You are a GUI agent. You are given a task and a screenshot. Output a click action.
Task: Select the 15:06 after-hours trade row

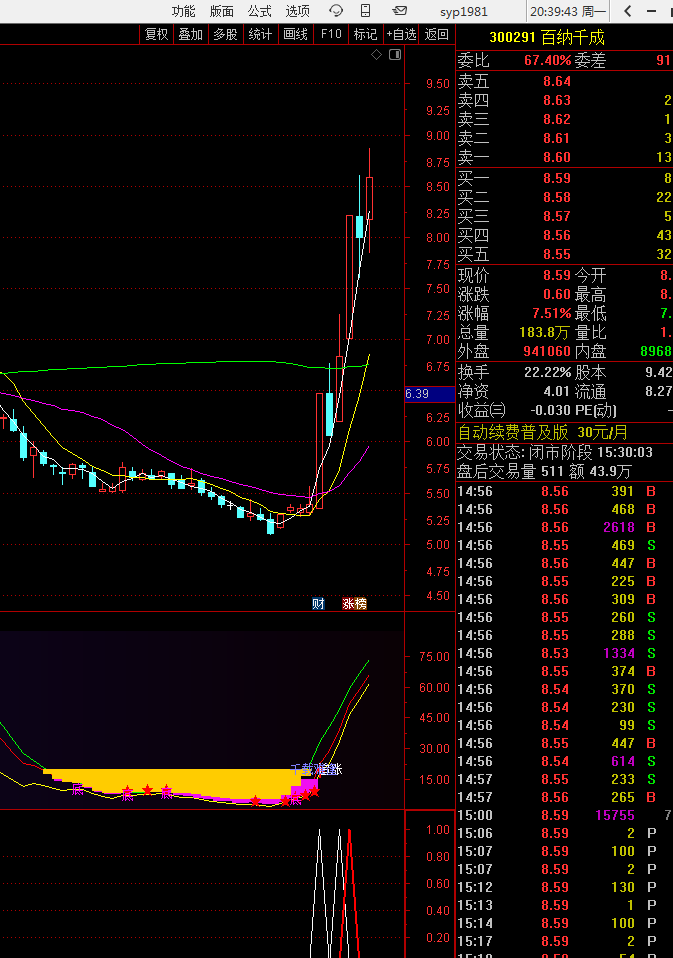[x=564, y=833]
